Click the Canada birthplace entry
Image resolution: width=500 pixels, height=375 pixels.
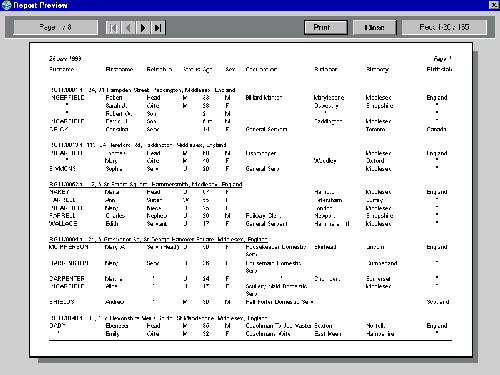(x=436, y=129)
